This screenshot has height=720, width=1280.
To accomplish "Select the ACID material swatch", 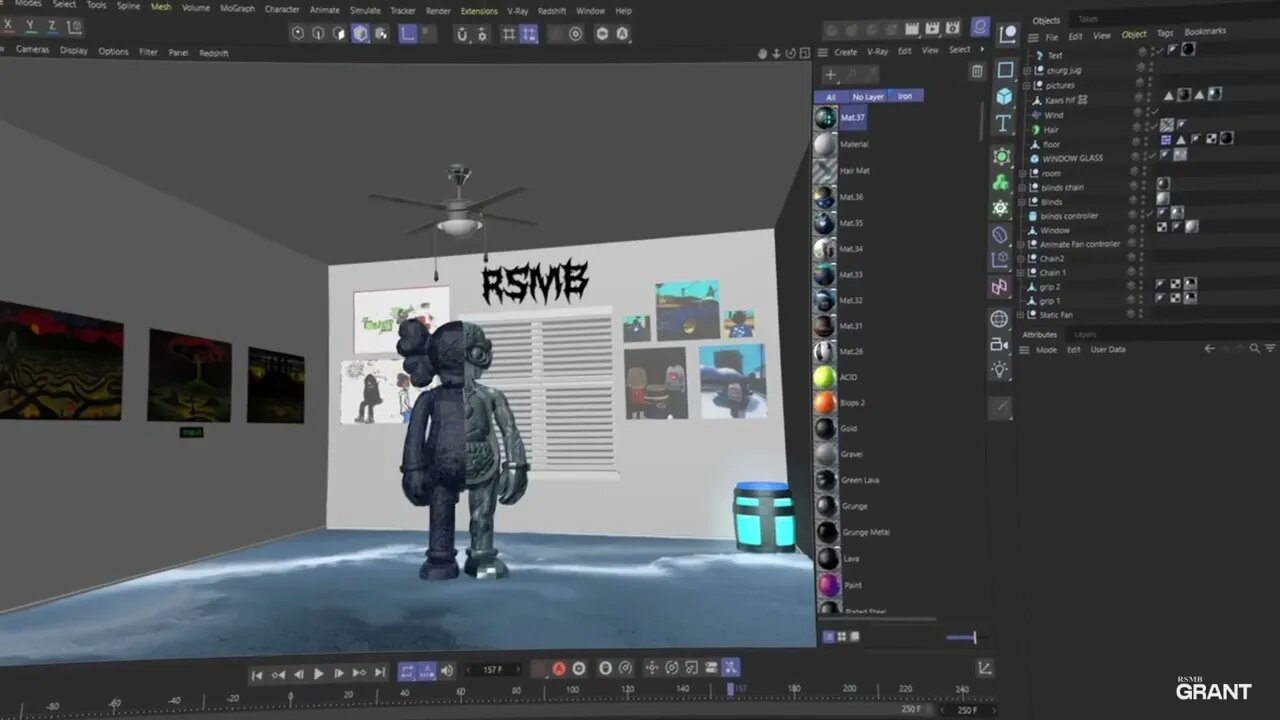I will (824, 377).
